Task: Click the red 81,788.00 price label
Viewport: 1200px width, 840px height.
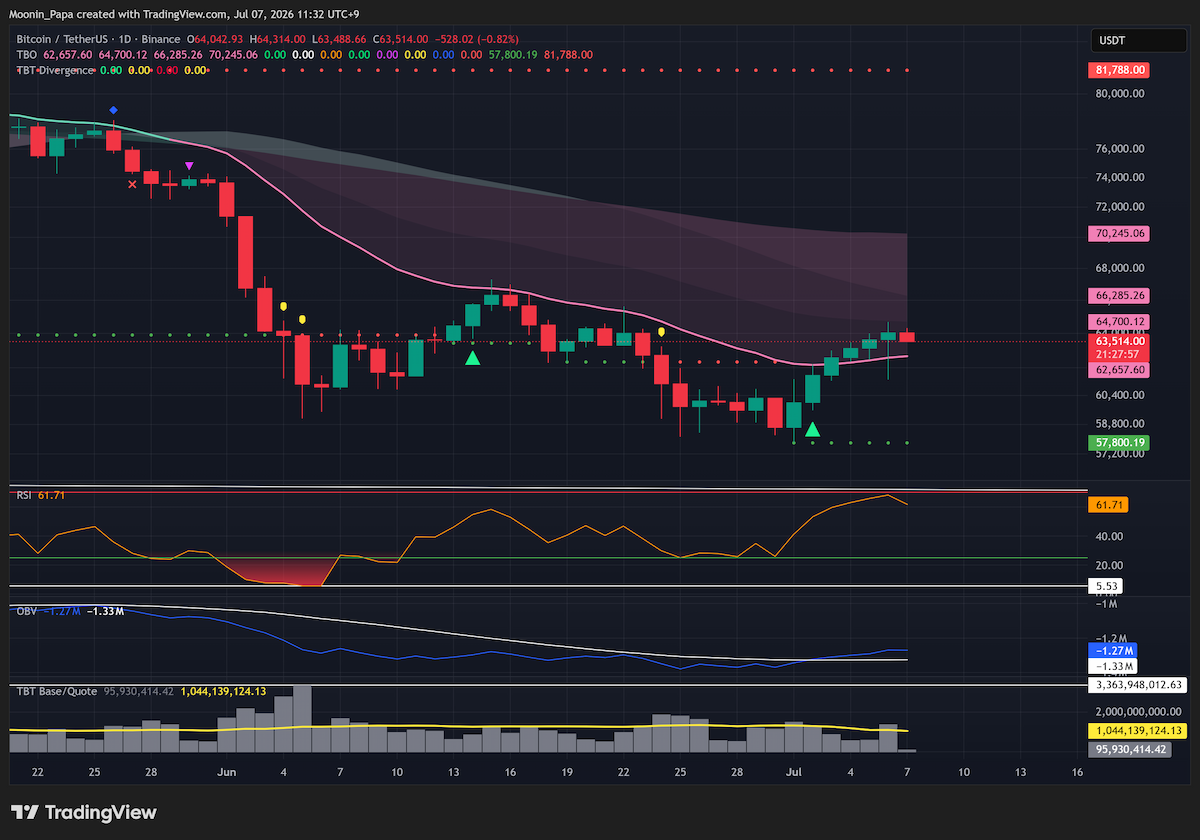Action: (x=1119, y=70)
